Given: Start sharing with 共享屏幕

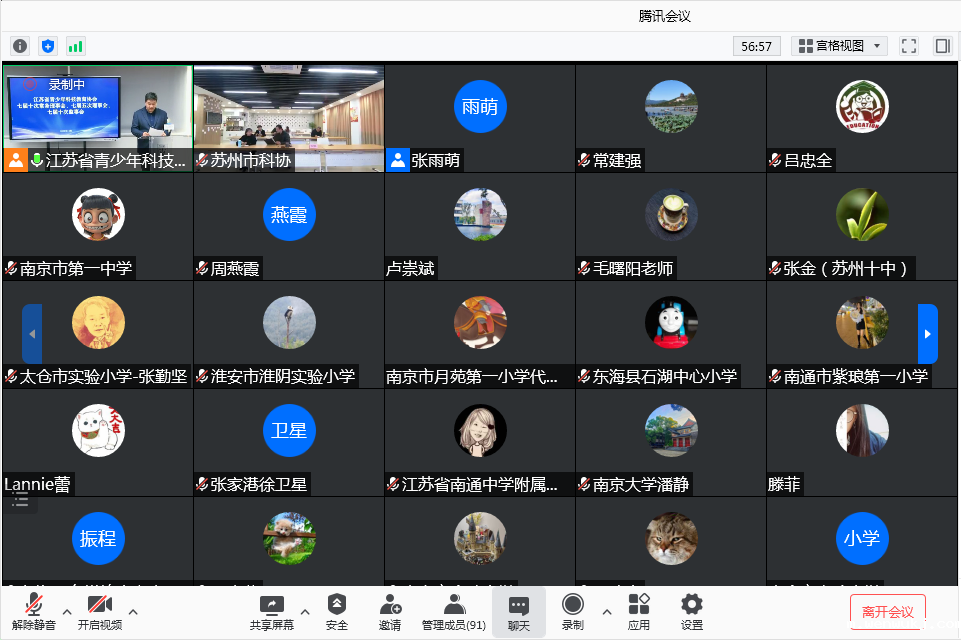Looking at the screenshot, I should 270,610.
